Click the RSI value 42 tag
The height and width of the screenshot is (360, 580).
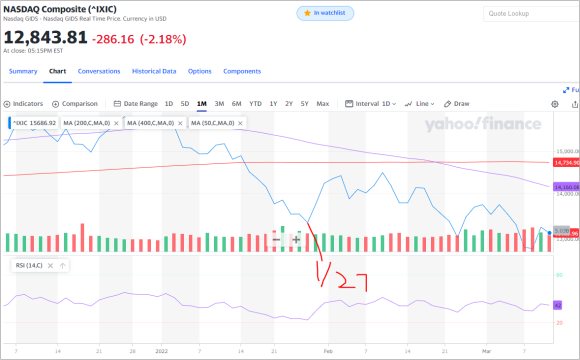coord(558,305)
